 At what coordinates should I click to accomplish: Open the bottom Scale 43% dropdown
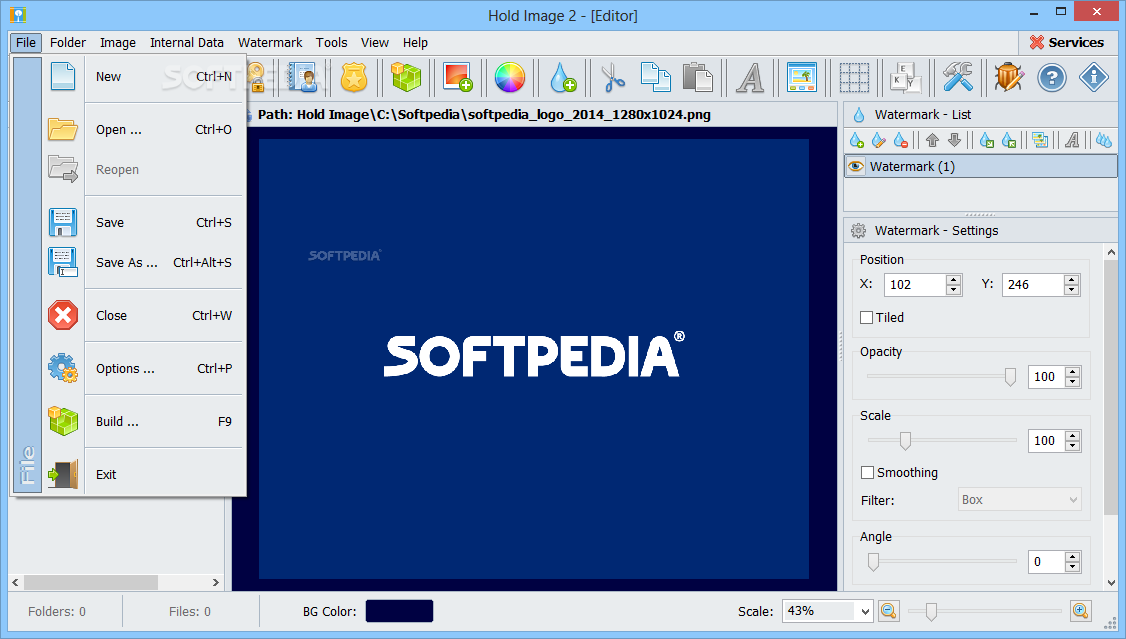(865, 612)
